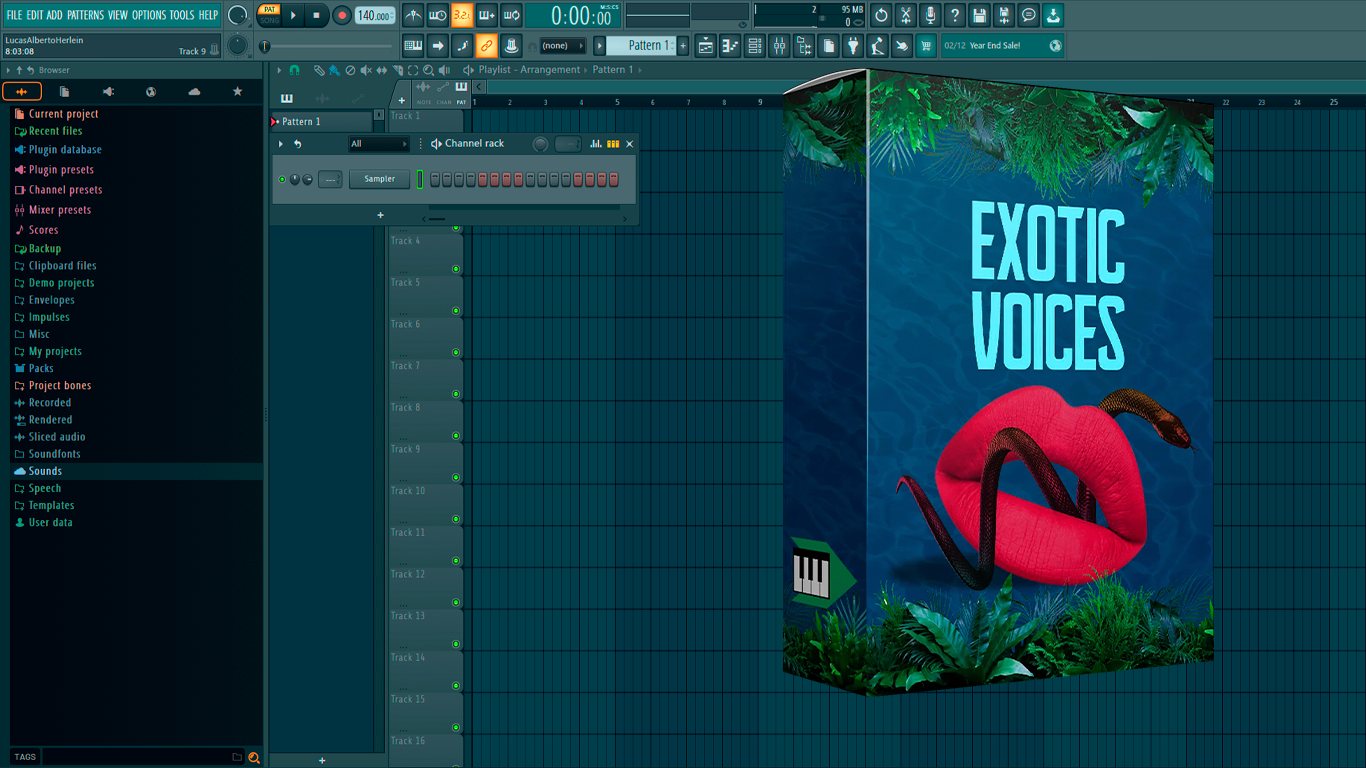The width and height of the screenshot is (1366, 768).
Task: Open the FILE menu
Action: 14,15
